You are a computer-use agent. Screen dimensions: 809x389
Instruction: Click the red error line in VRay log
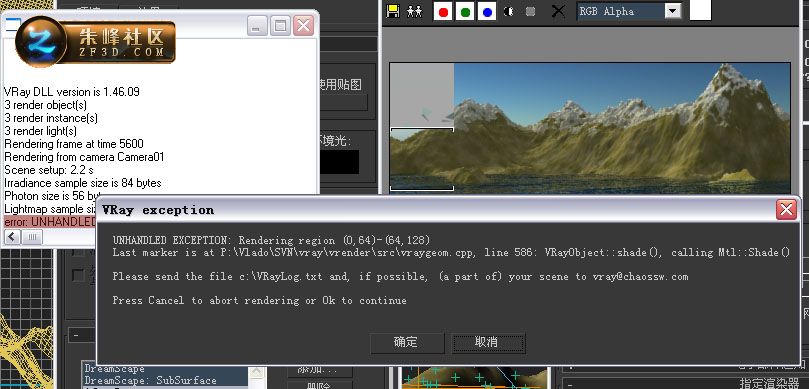point(50,222)
